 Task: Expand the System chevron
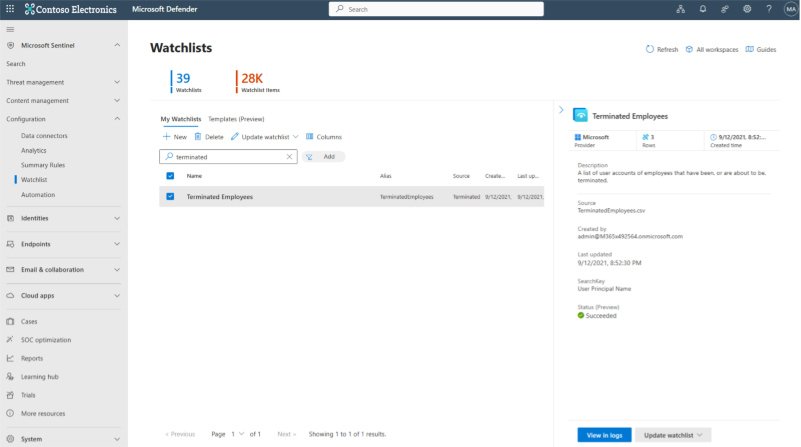point(117,439)
